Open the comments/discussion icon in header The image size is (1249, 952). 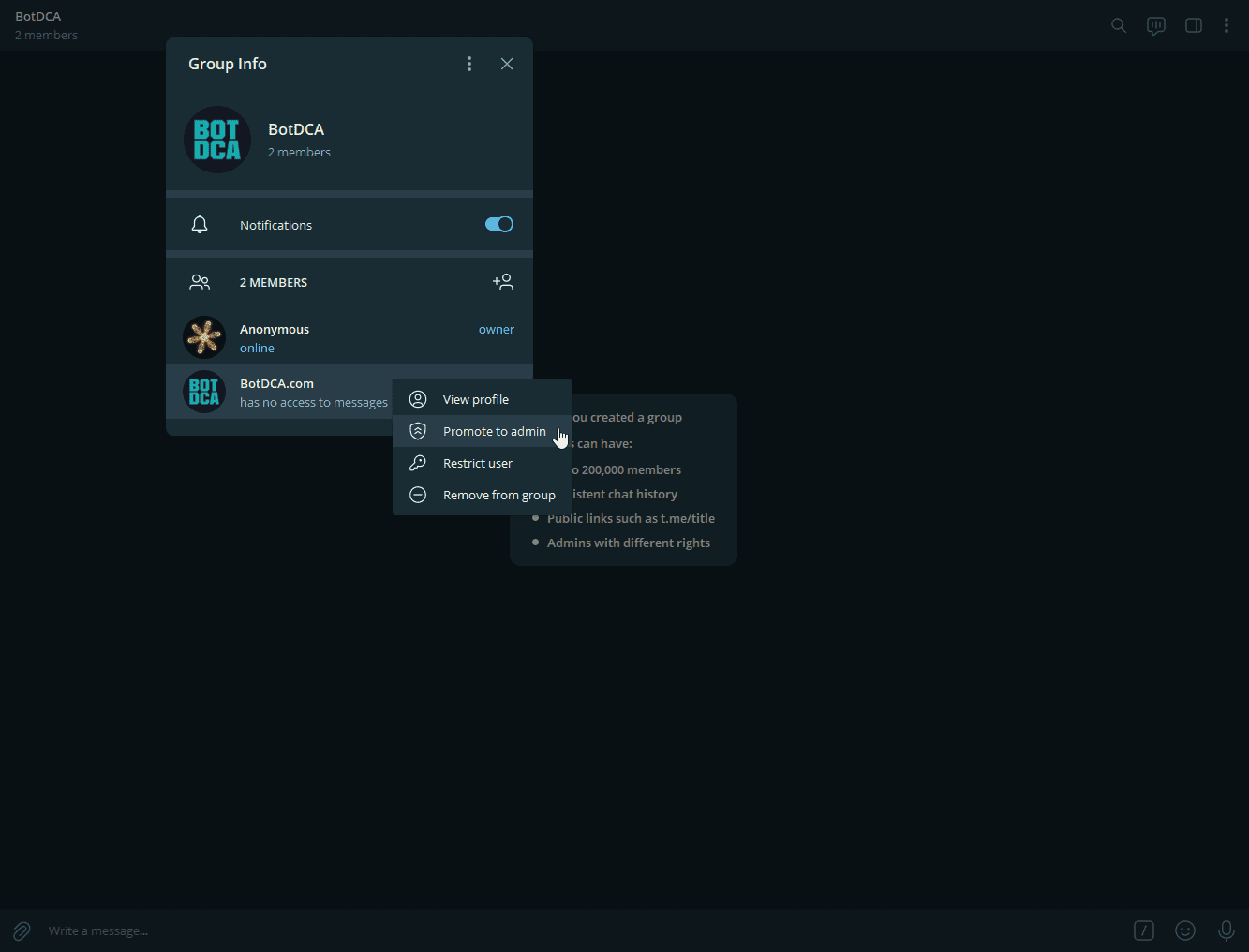pyautogui.click(x=1155, y=25)
